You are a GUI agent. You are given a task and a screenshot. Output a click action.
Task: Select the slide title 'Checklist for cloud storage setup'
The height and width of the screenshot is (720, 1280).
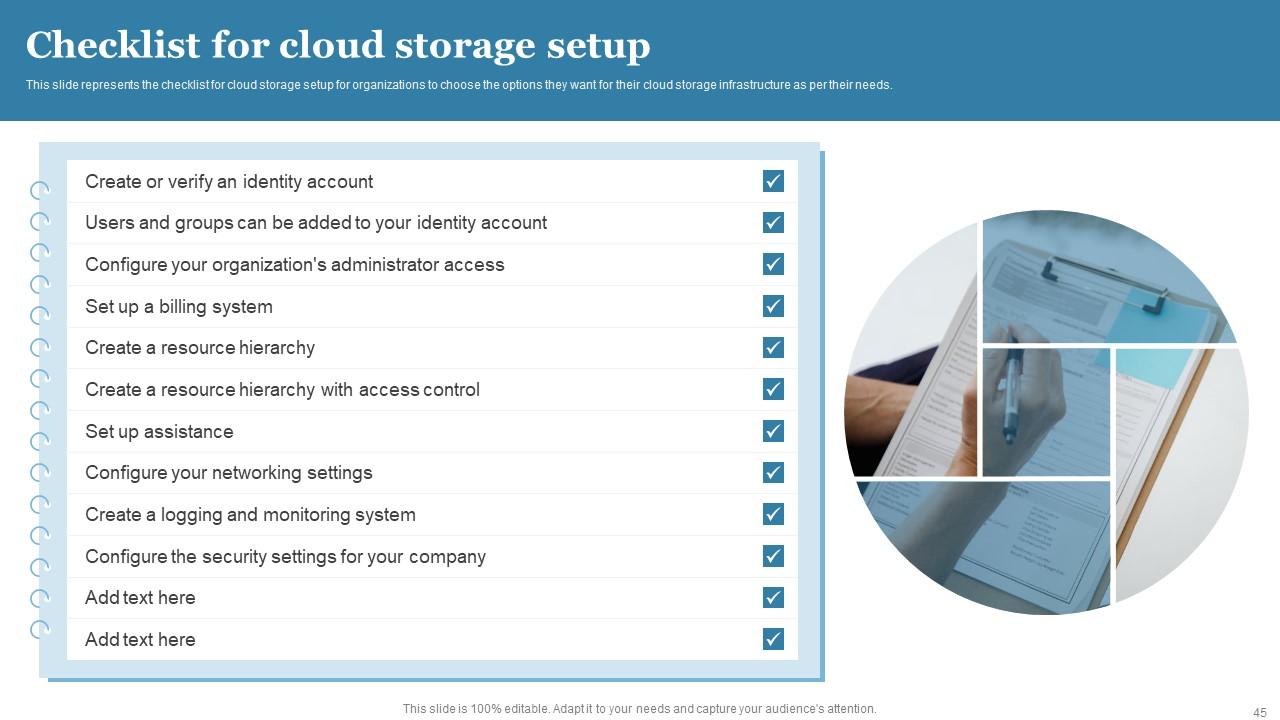pos(338,45)
